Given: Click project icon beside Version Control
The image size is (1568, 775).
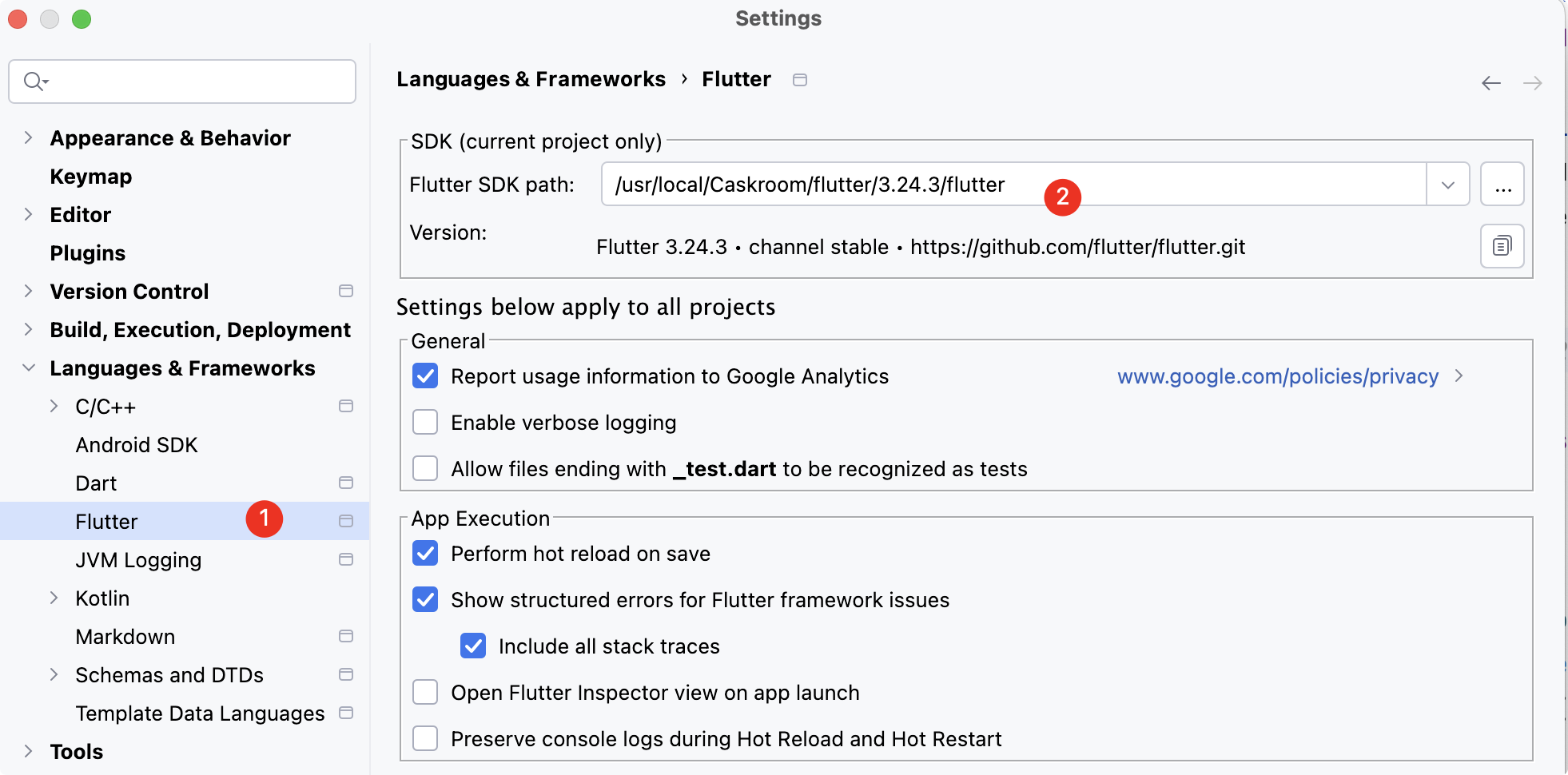Looking at the screenshot, I should (x=346, y=291).
